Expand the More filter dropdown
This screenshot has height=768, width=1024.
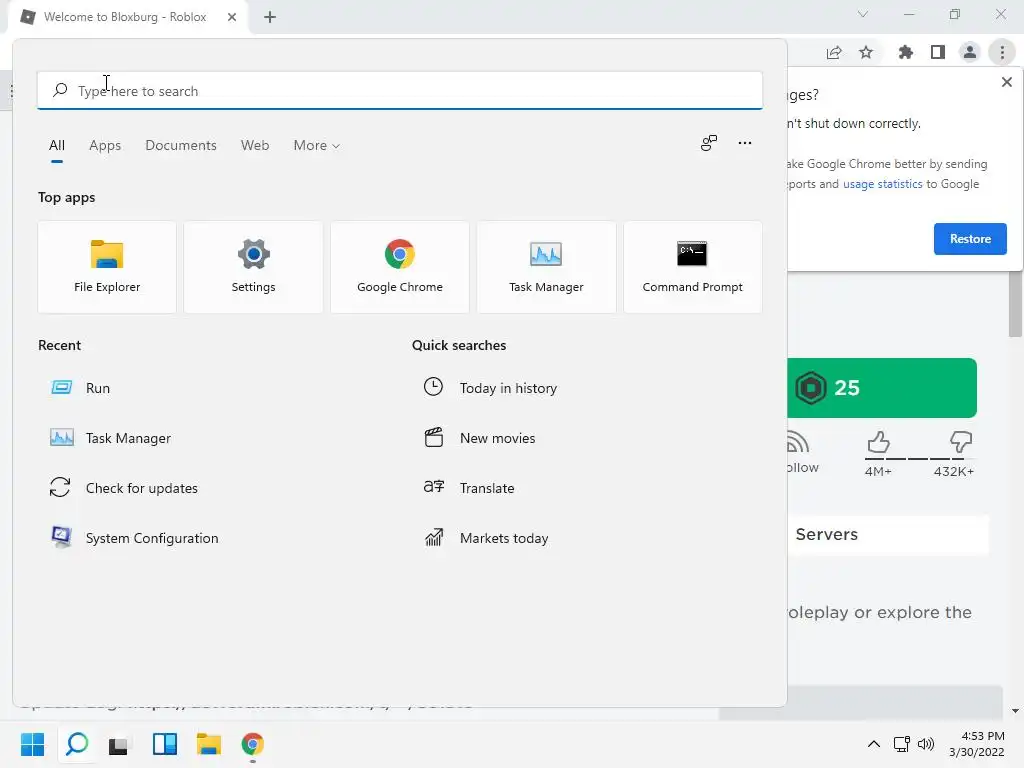(x=317, y=146)
